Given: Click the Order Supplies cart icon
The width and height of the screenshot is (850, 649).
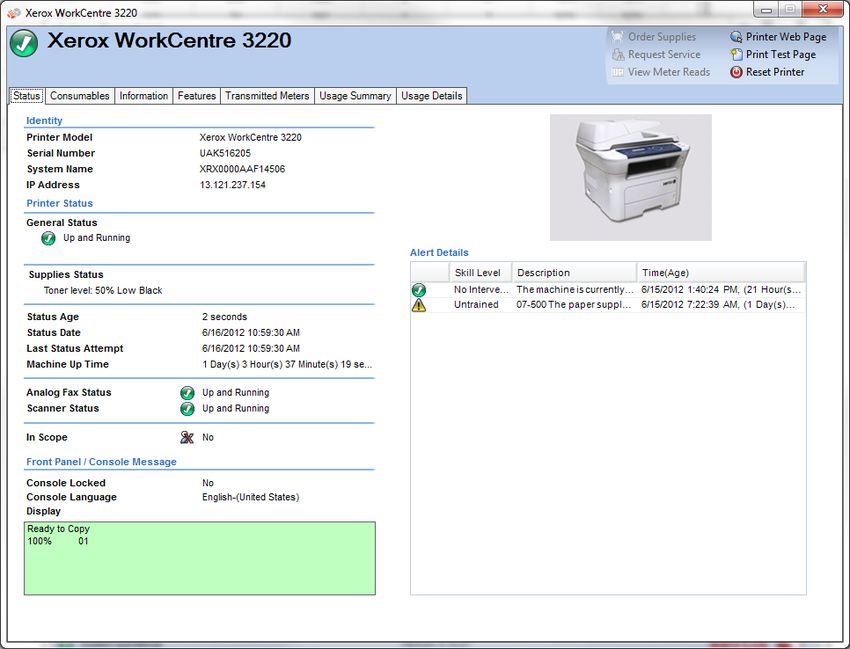Looking at the screenshot, I should [617, 37].
